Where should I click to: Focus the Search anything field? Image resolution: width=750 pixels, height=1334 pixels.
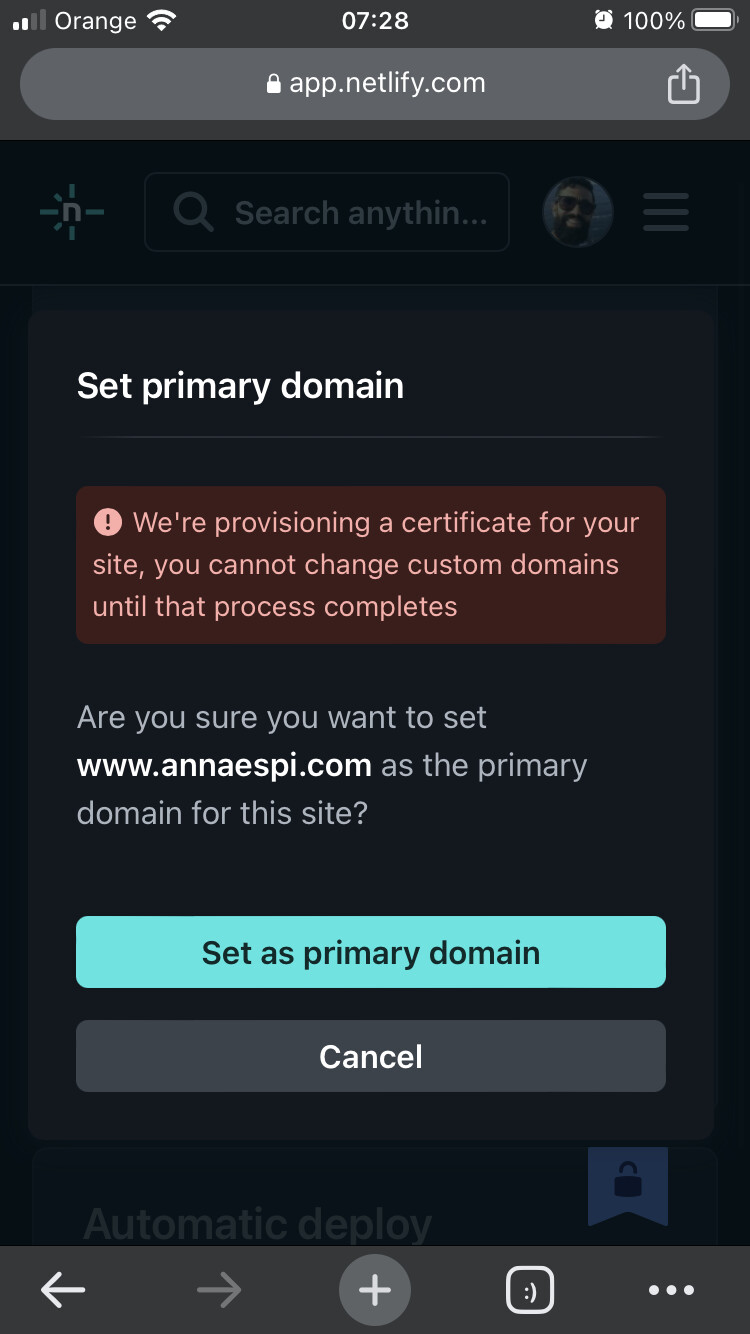click(x=327, y=212)
